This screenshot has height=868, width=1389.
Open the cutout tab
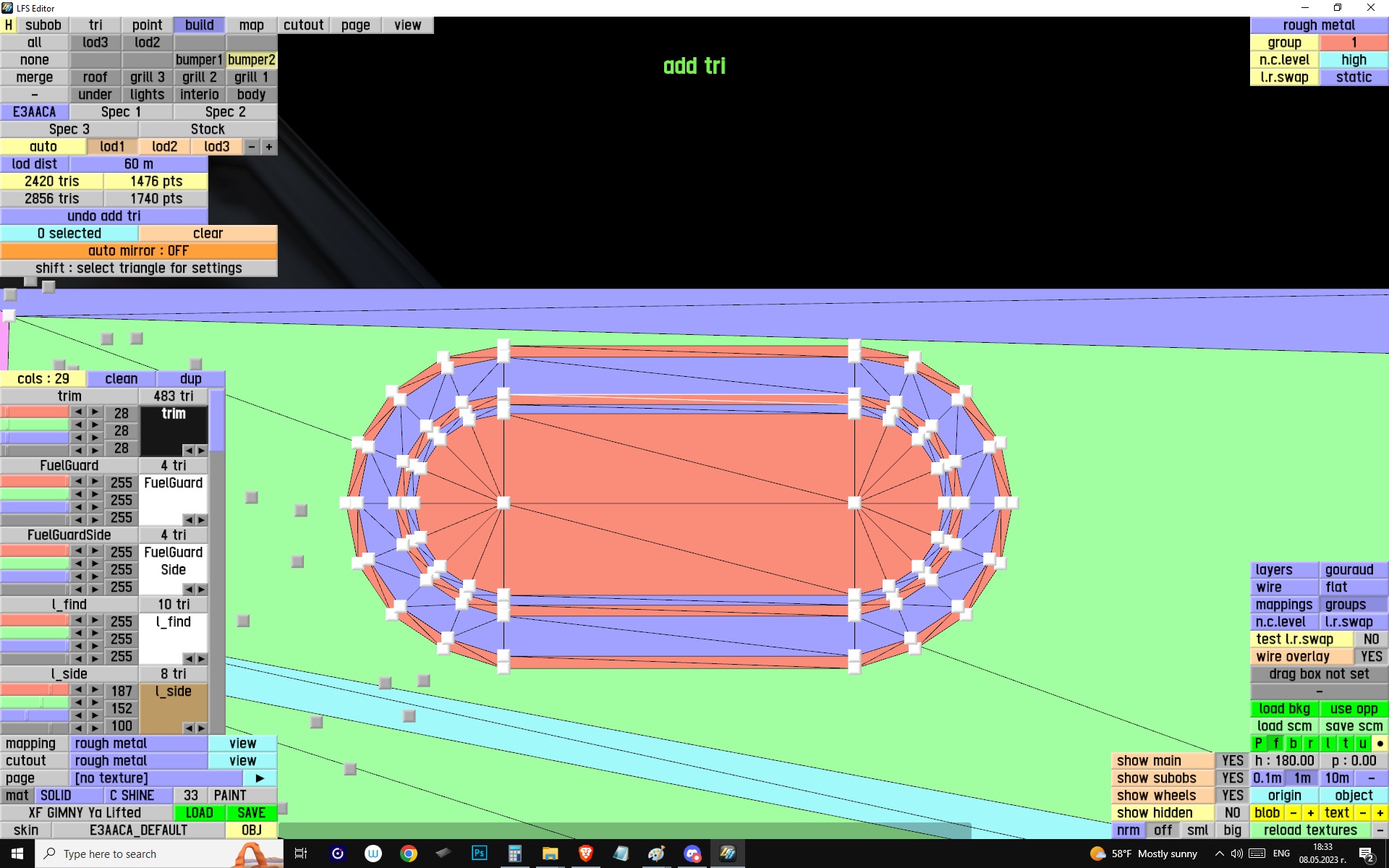(x=303, y=25)
